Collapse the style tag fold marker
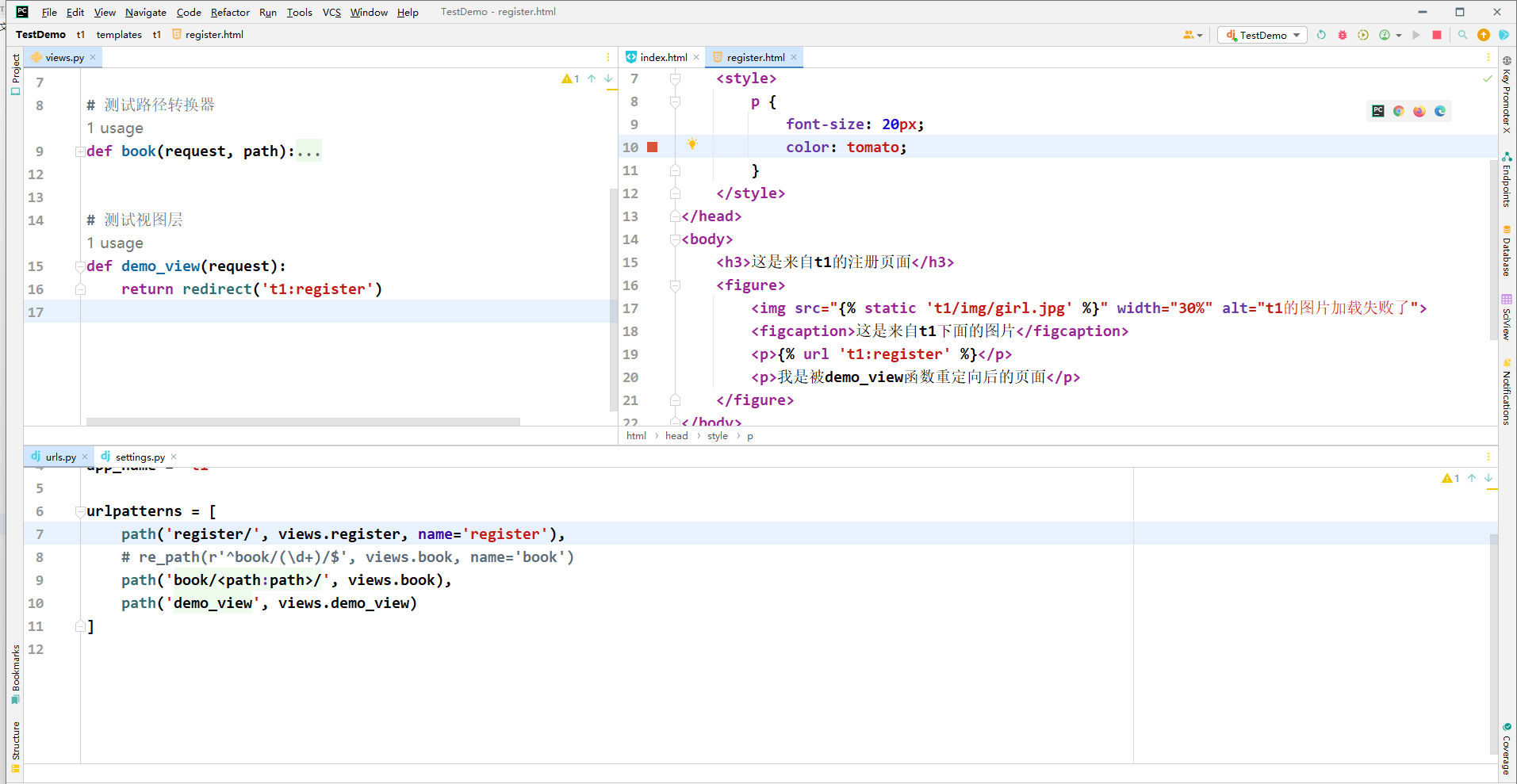Screen dimensions: 1517x784 [x=675, y=78]
